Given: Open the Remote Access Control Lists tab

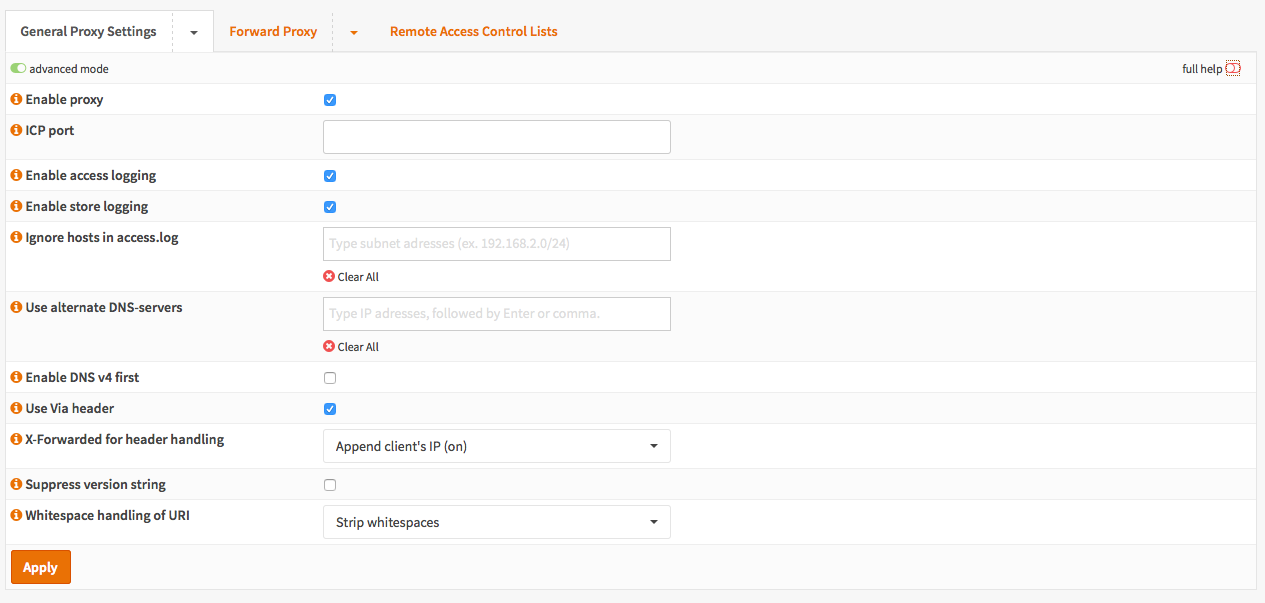Looking at the screenshot, I should [x=473, y=32].
